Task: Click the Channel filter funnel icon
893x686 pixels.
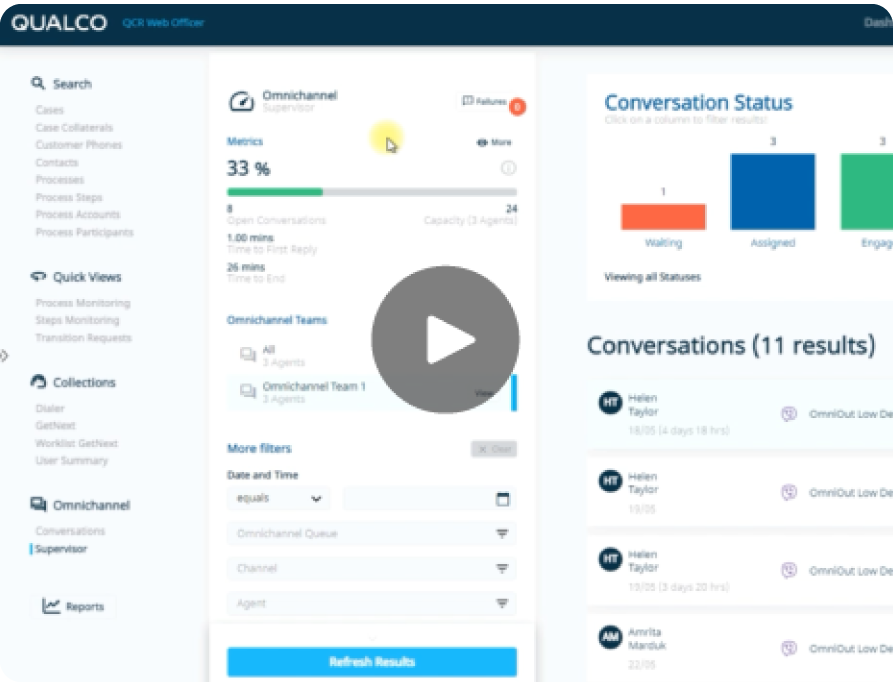Action: tap(502, 569)
